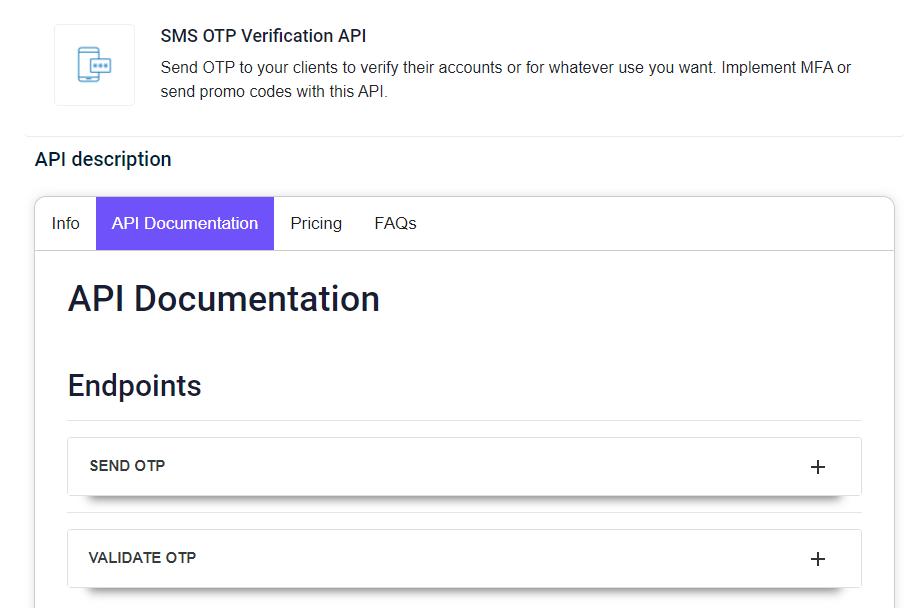Open the Pricing tab
906x608 pixels.
(x=316, y=224)
